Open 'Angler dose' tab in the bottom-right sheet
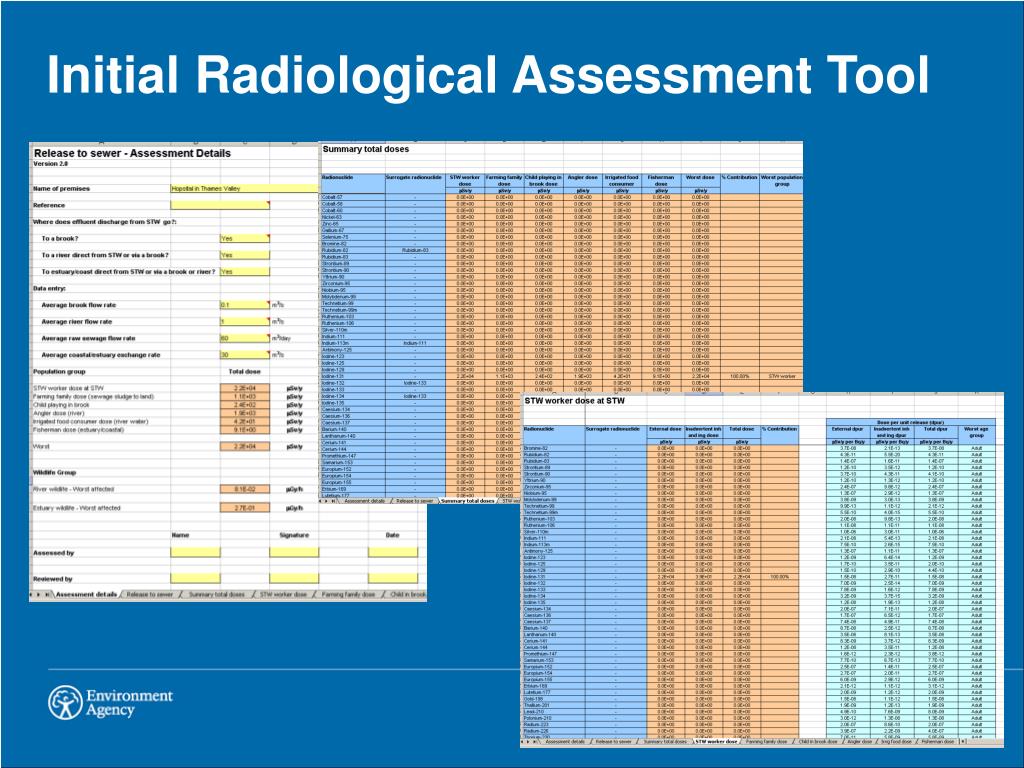 [859, 742]
